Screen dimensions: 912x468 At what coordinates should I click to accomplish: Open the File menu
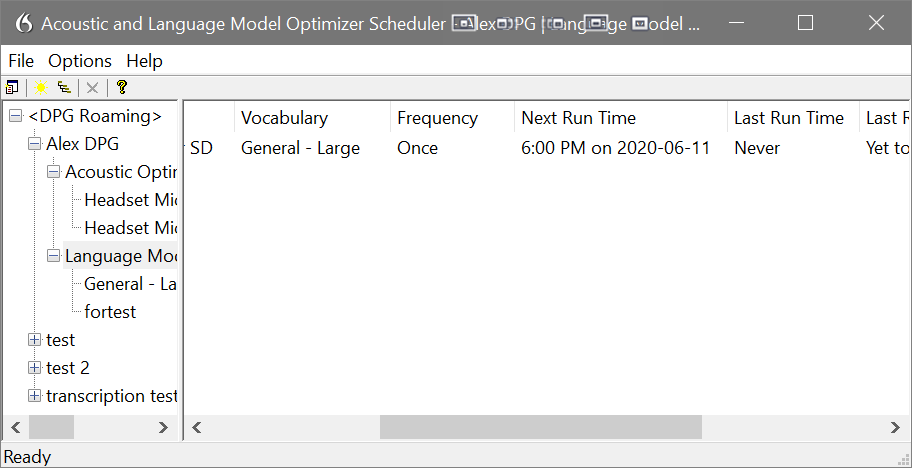click(21, 61)
